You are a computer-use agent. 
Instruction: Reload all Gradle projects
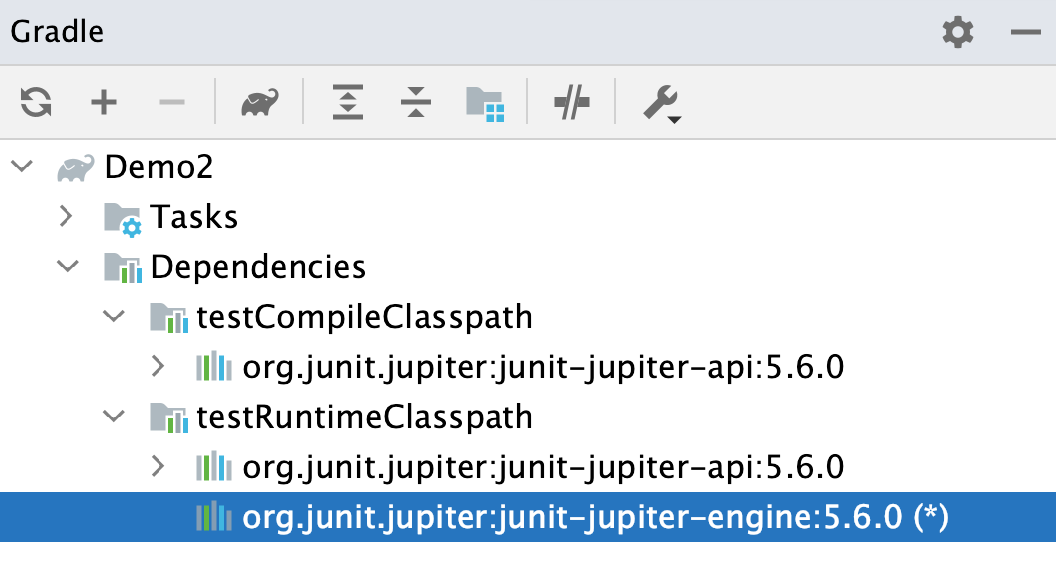[x=35, y=102]
